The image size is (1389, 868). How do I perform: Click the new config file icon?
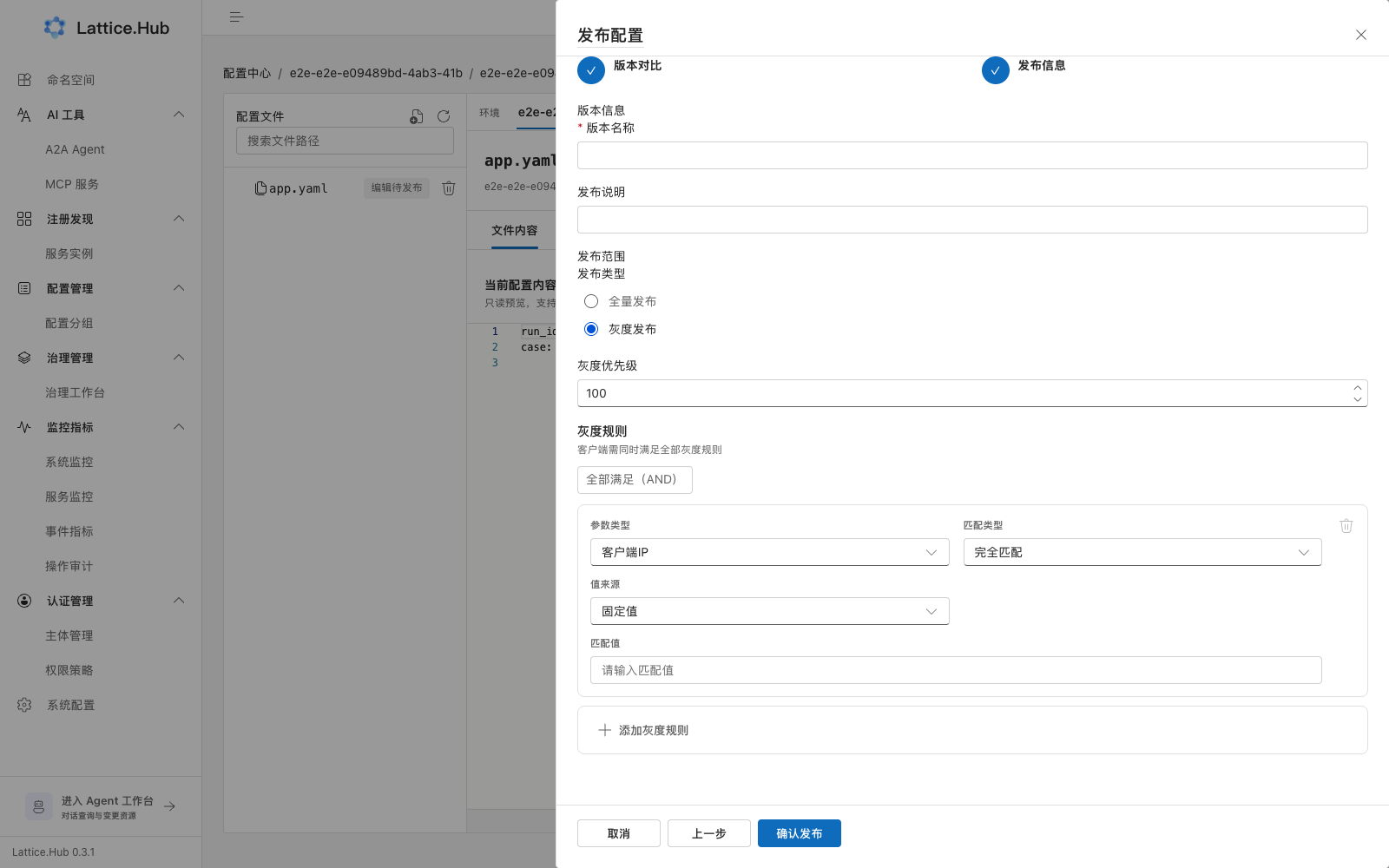(417, 116)
